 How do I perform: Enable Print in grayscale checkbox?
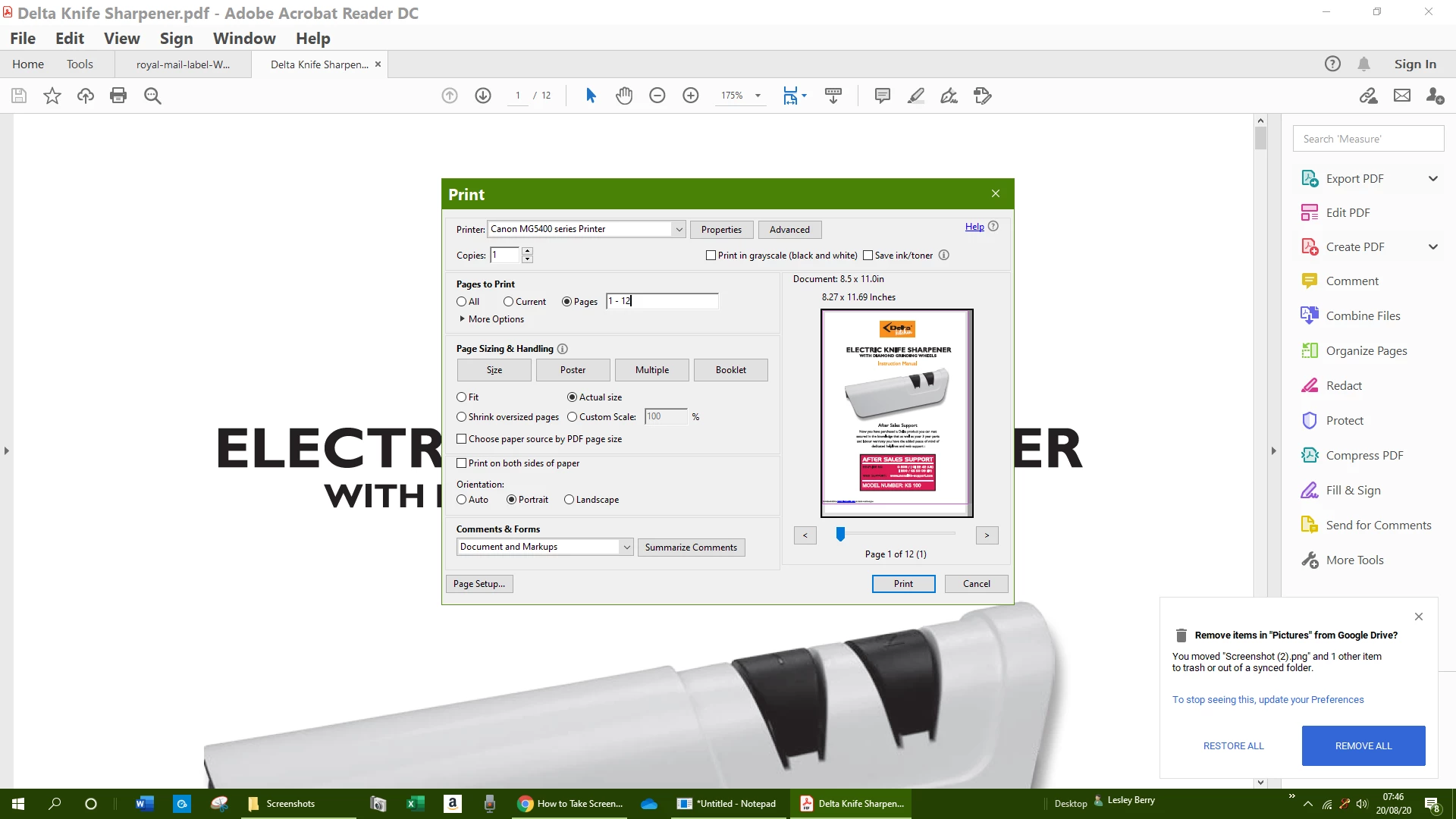coord(711,256)
